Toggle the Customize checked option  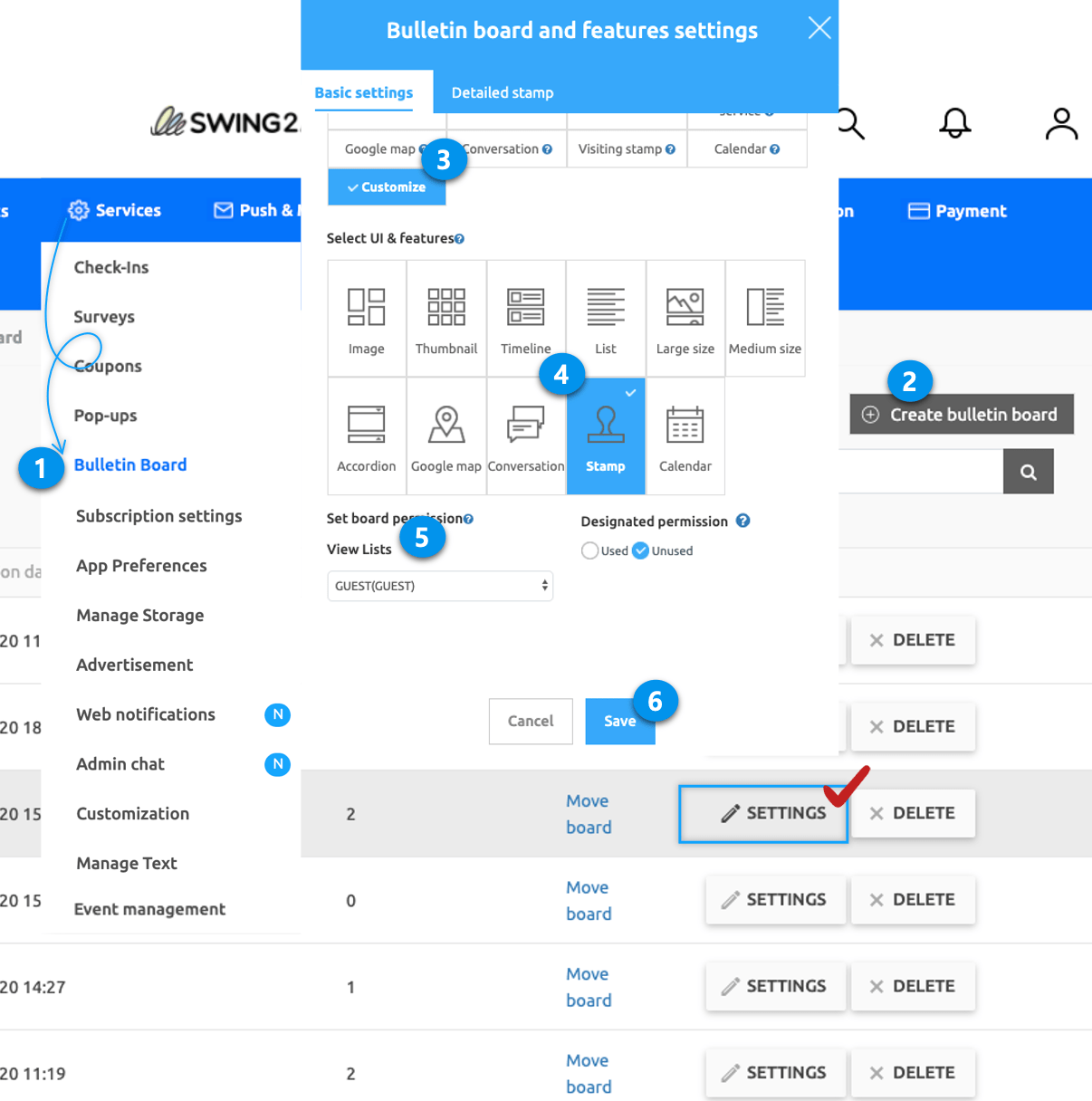387,187
